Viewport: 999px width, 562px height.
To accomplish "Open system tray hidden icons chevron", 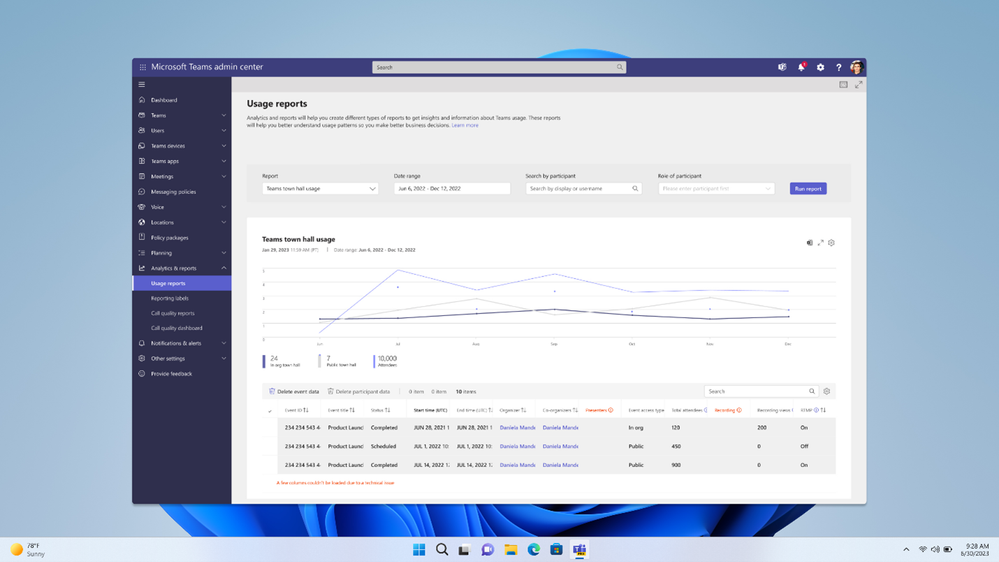I will pyautogui.click(x=906, y=549).
